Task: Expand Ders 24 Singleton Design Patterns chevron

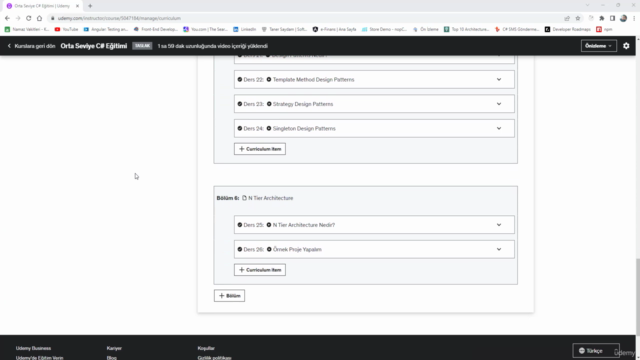Action: (499, 129)
